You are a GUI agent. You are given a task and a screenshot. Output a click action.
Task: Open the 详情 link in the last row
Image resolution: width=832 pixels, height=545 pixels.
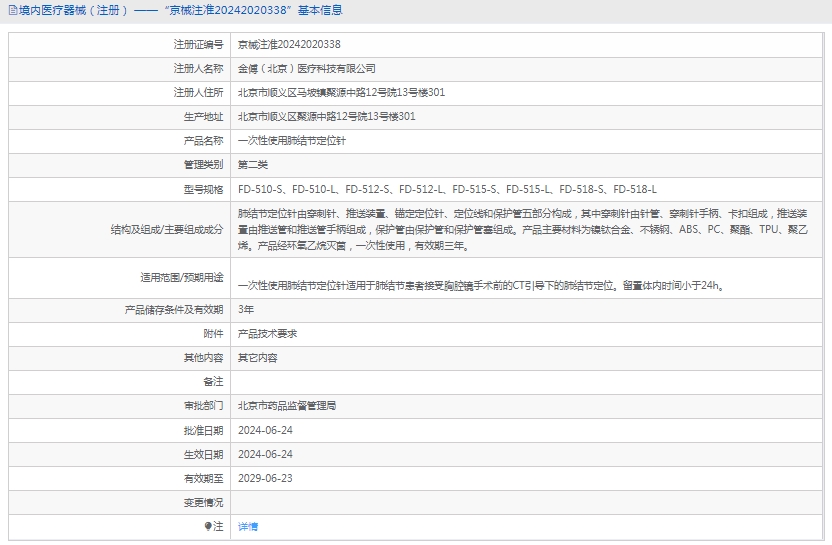coord(248,526)
